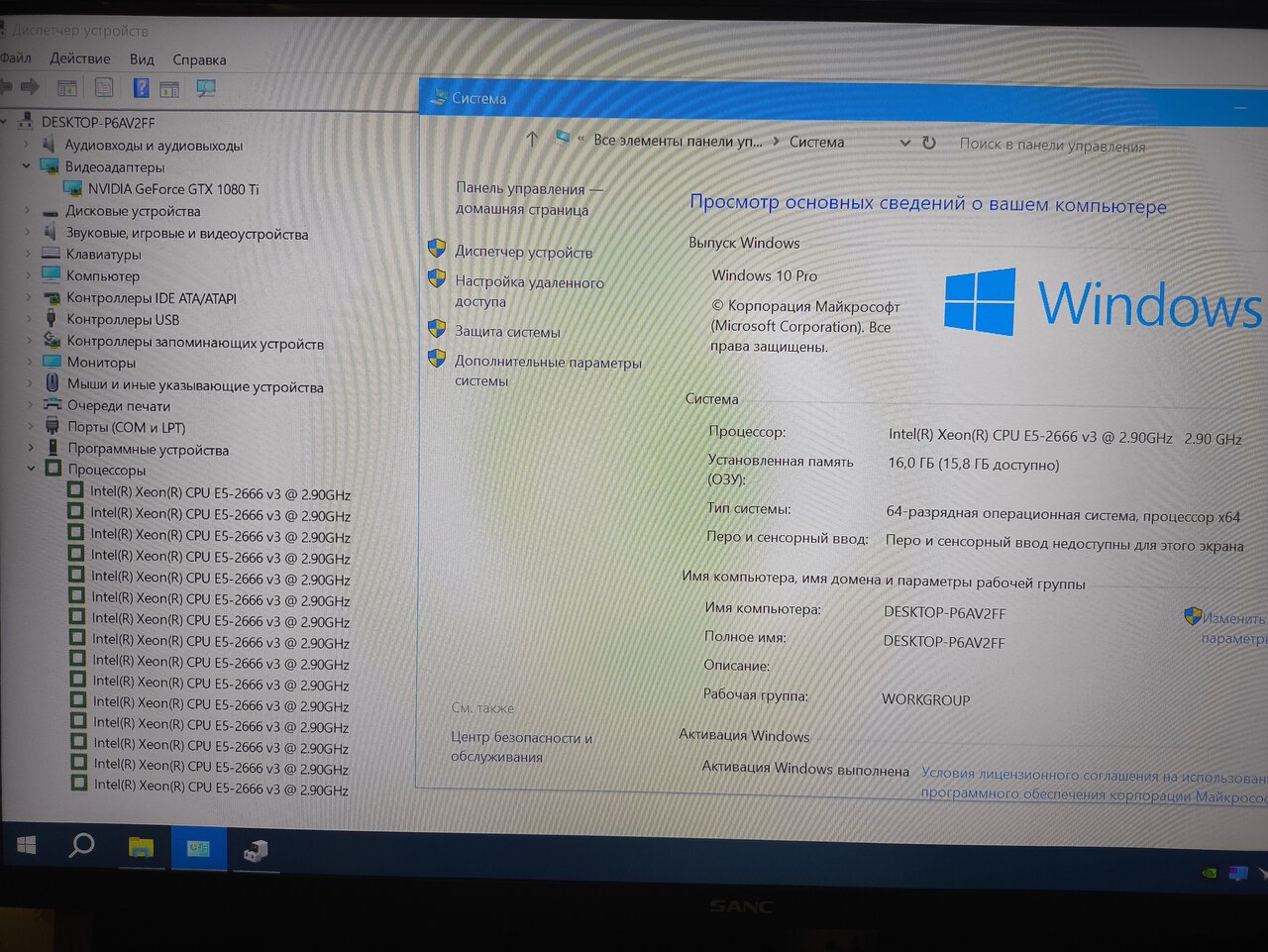The image size is (1268, 952).
Task: Click the blue Help icon in toolbar
Action: click(141, 88)
